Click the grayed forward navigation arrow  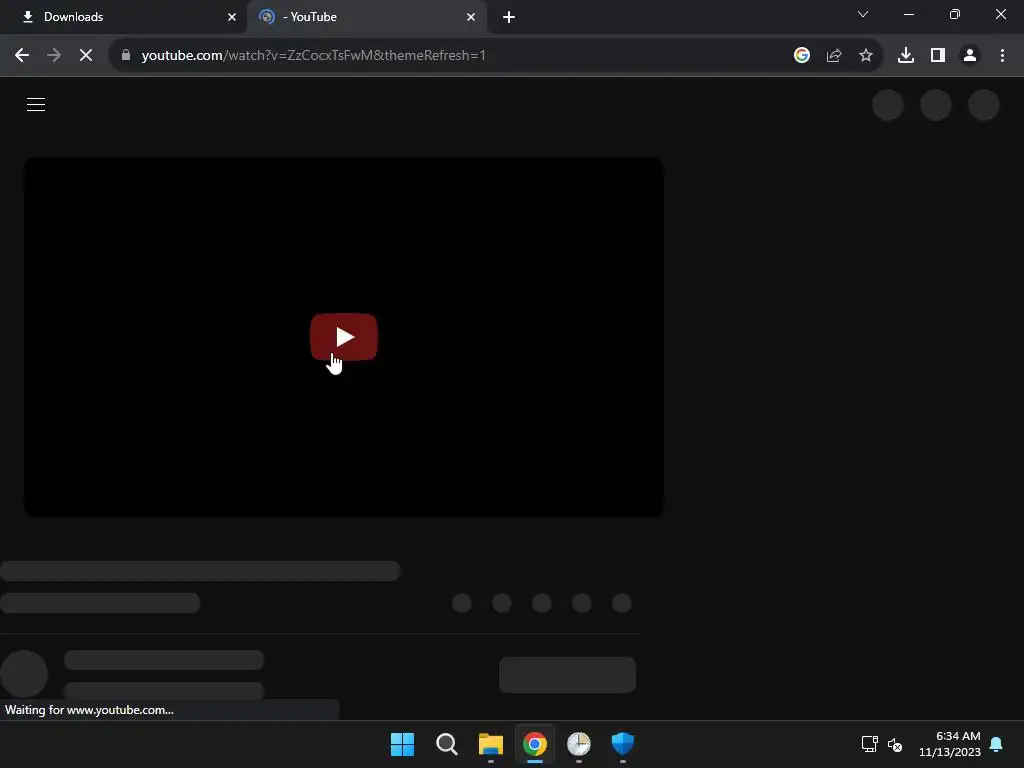(54, 56)
